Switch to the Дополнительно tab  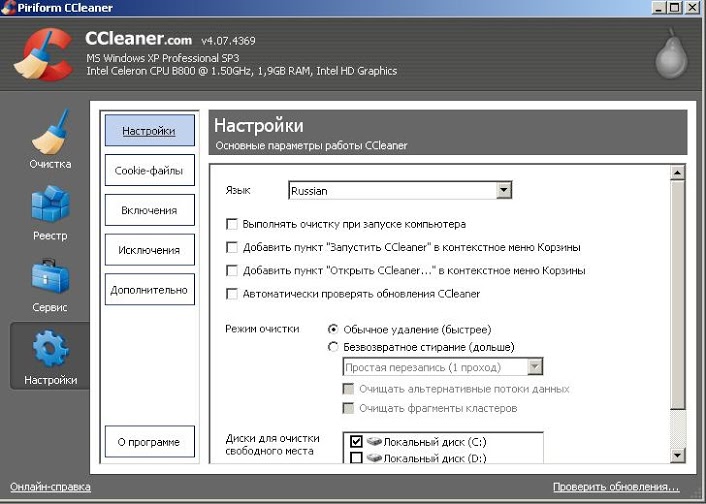click(x=149, y=289)
